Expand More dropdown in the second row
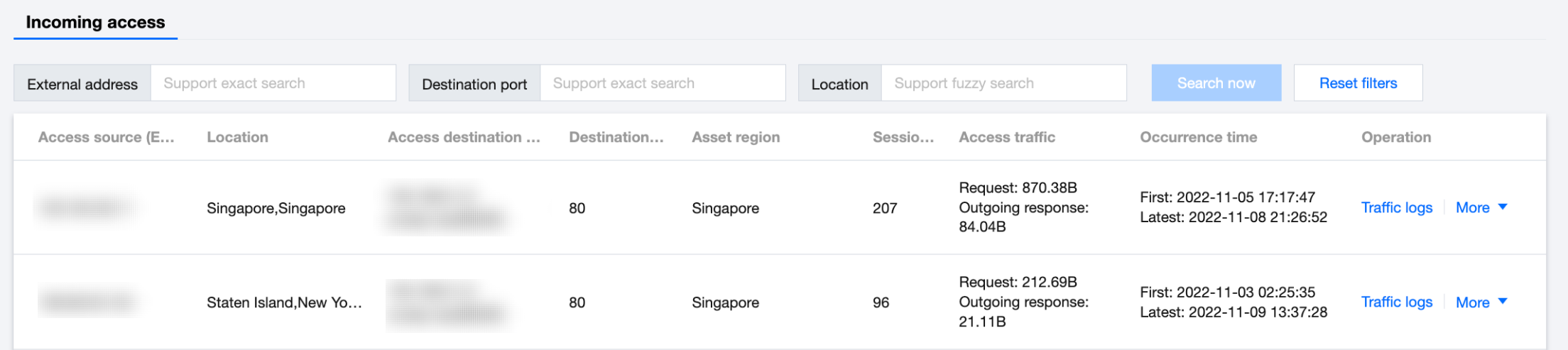The height and width of the screenshot is (350, 1568). (x=1481, y=302)
